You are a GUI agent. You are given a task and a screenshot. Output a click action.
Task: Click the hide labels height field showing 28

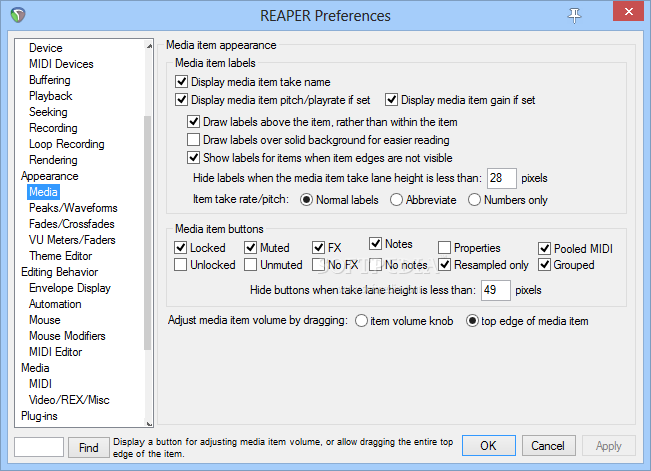click(502, 178)
